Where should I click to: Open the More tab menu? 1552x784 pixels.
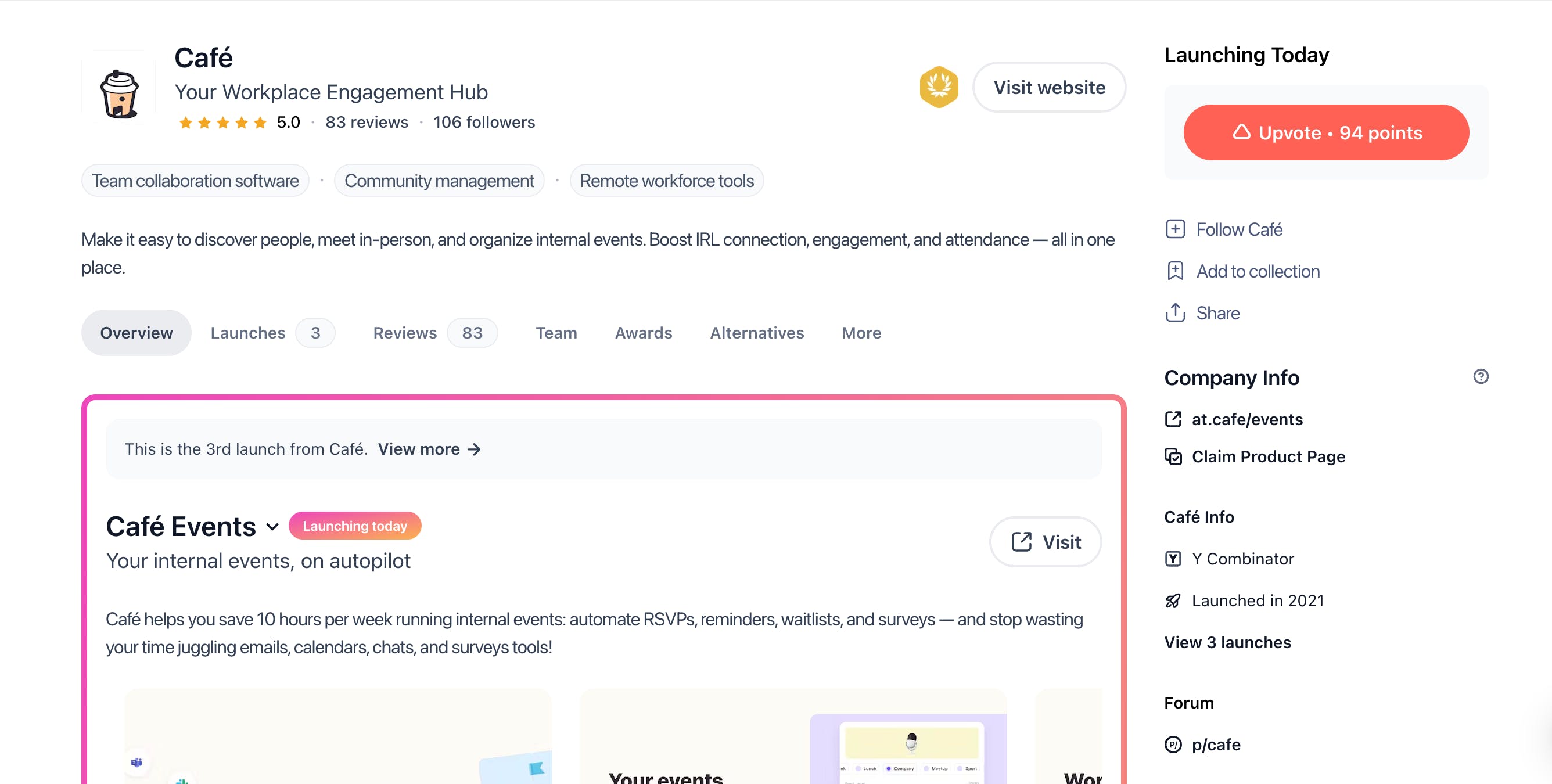click(861, 333)
